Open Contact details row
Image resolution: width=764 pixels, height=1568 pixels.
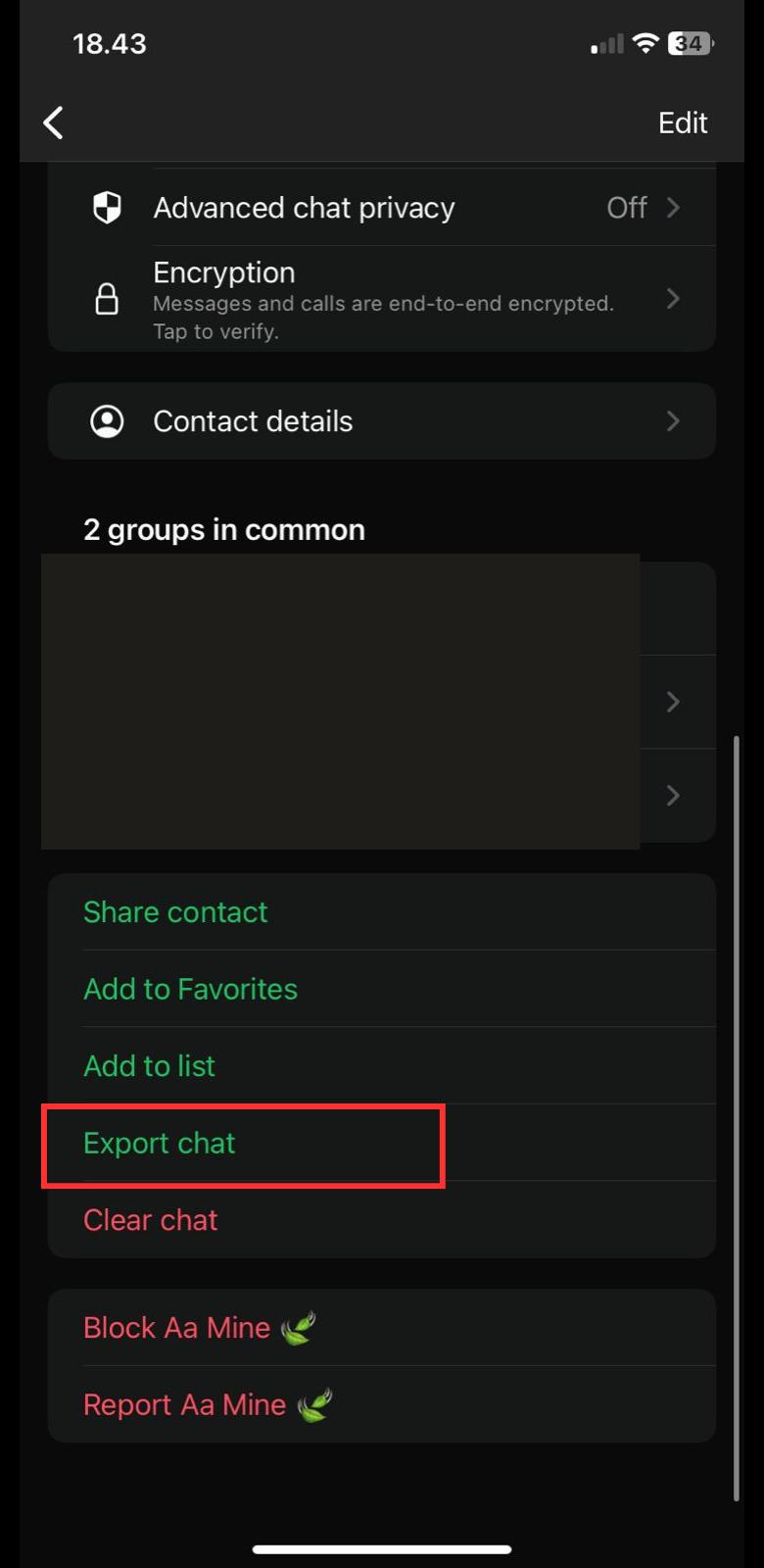[381, 421]
